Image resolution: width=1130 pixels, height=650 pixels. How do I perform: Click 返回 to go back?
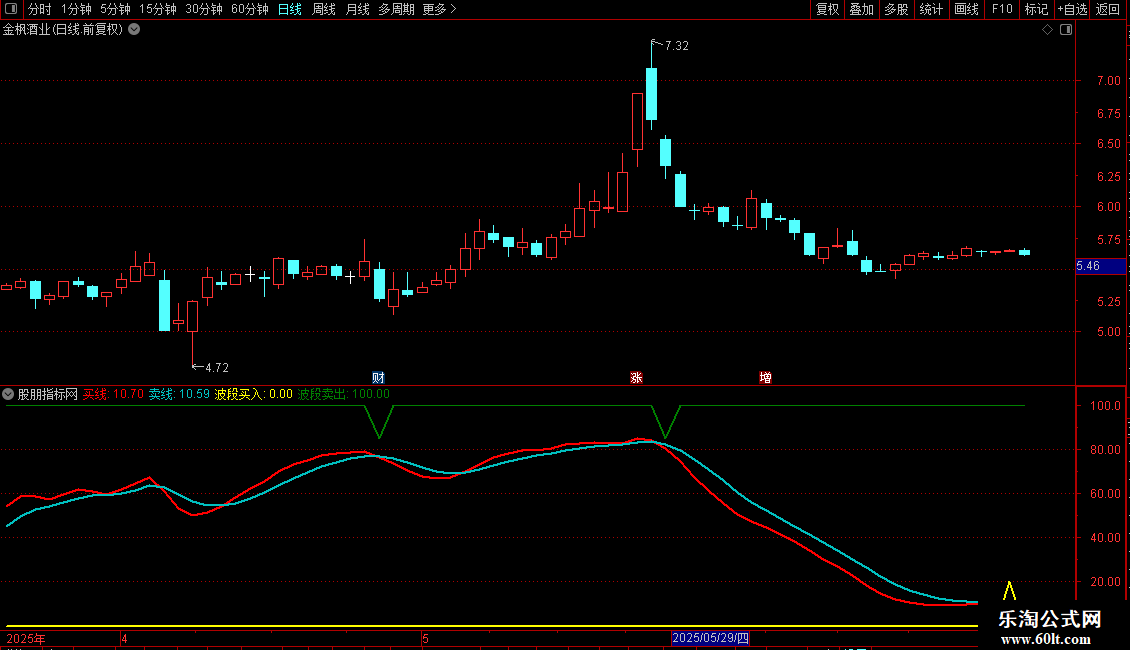[1108, 9]
